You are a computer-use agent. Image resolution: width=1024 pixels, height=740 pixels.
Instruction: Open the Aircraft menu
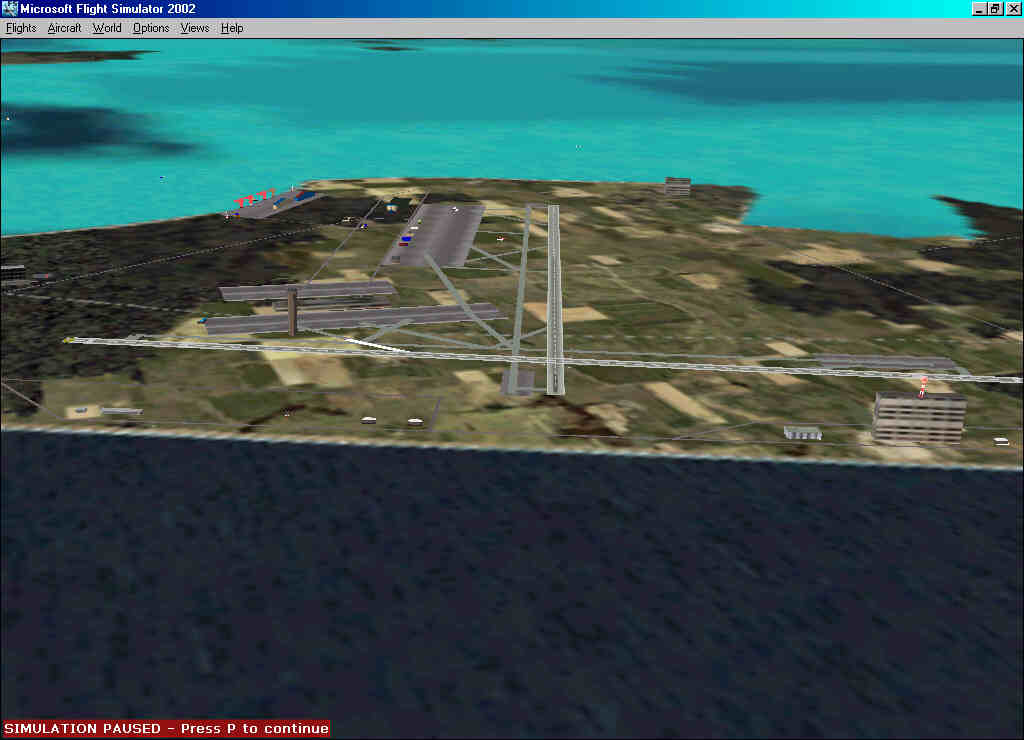click(x=64, y=28)
